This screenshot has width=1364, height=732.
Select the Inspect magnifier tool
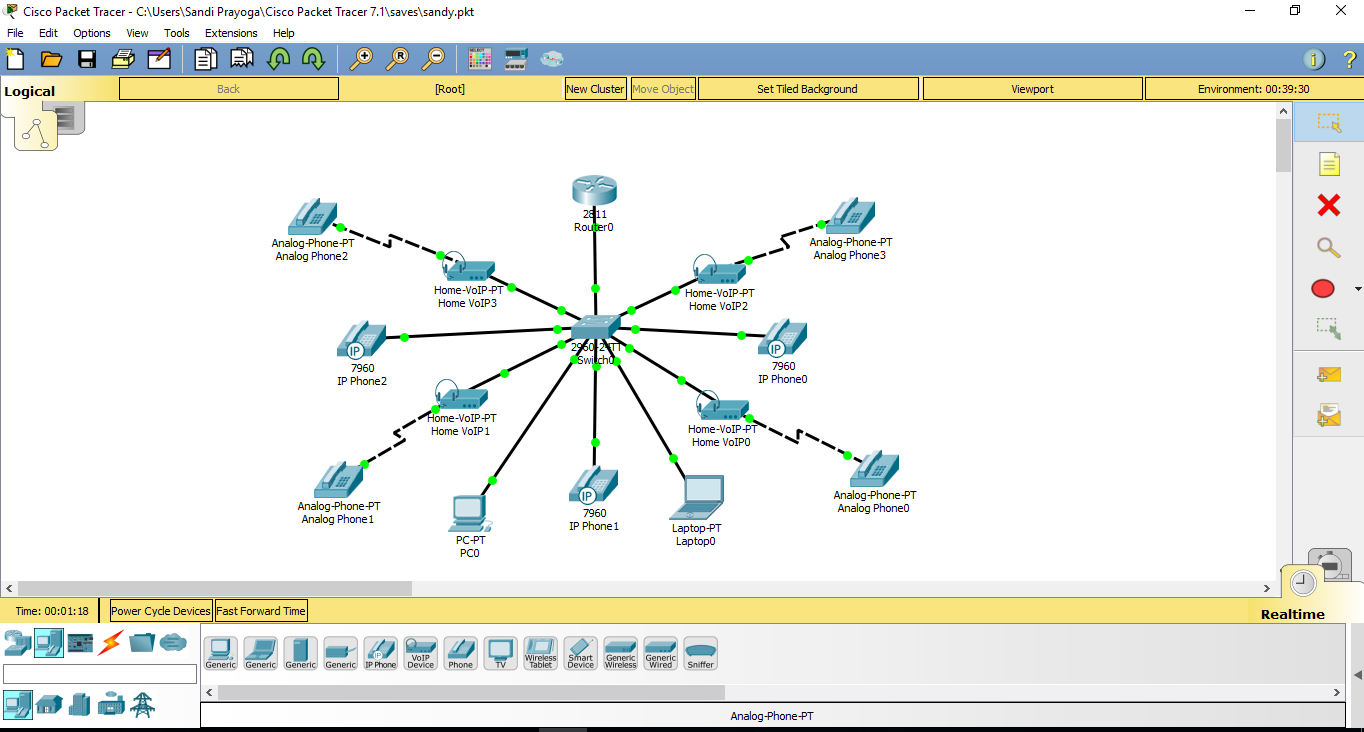1328,248
